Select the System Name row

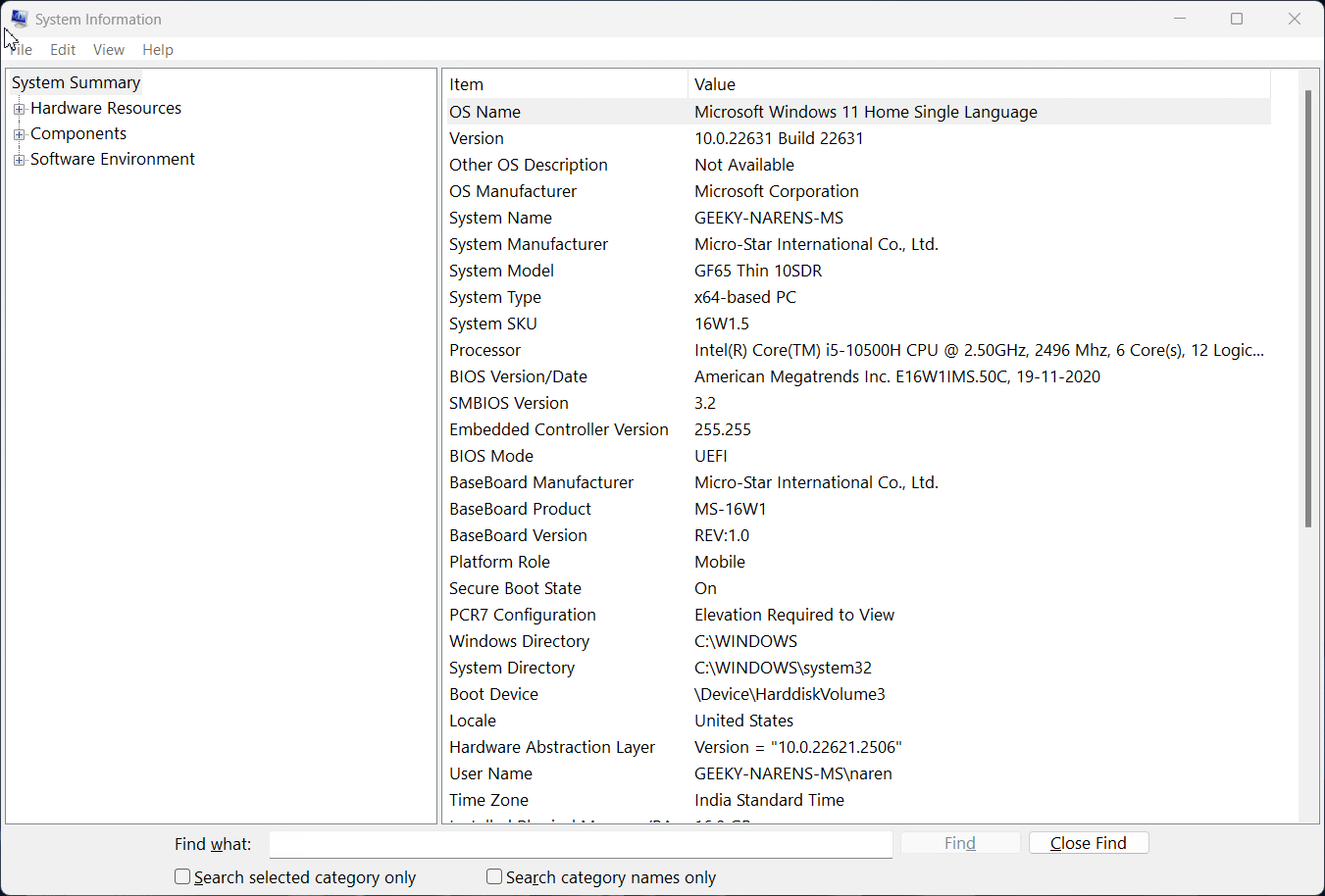(x=858, y=218)
